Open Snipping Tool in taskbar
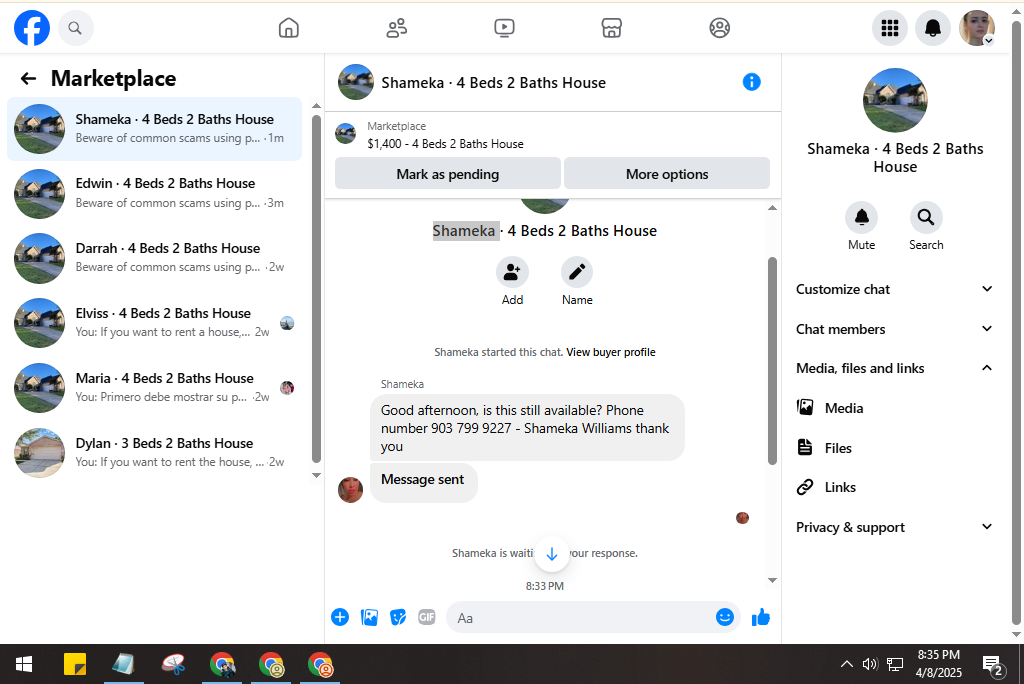 tap(173, 665)
